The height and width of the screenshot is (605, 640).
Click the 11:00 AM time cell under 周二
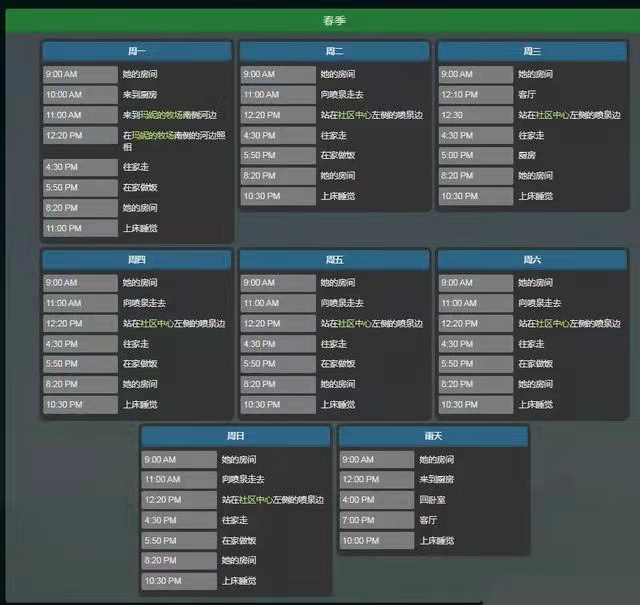[278, 95]
